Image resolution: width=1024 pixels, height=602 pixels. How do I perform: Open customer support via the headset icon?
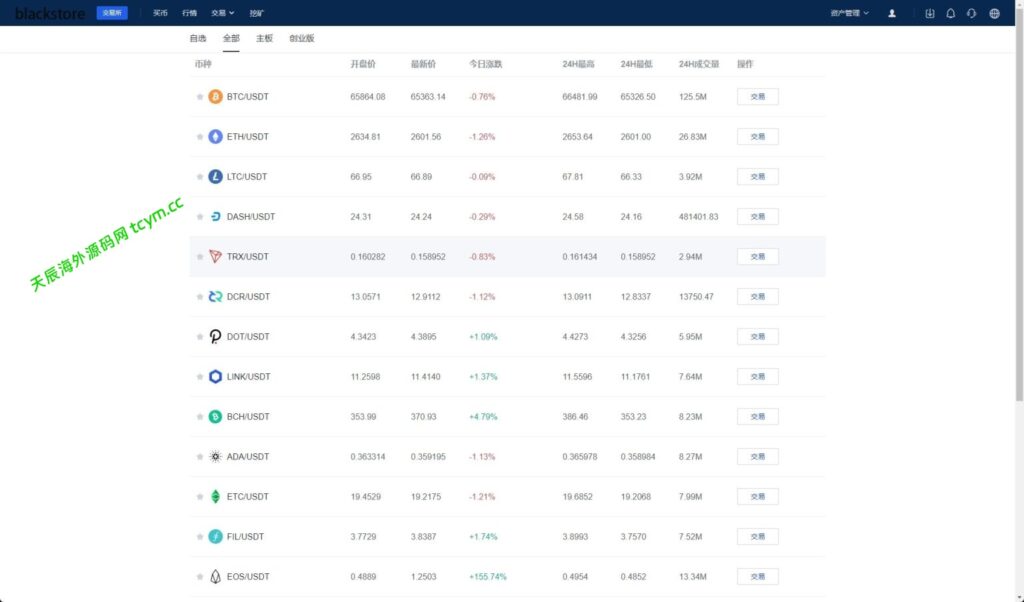[x=972, y=14]
